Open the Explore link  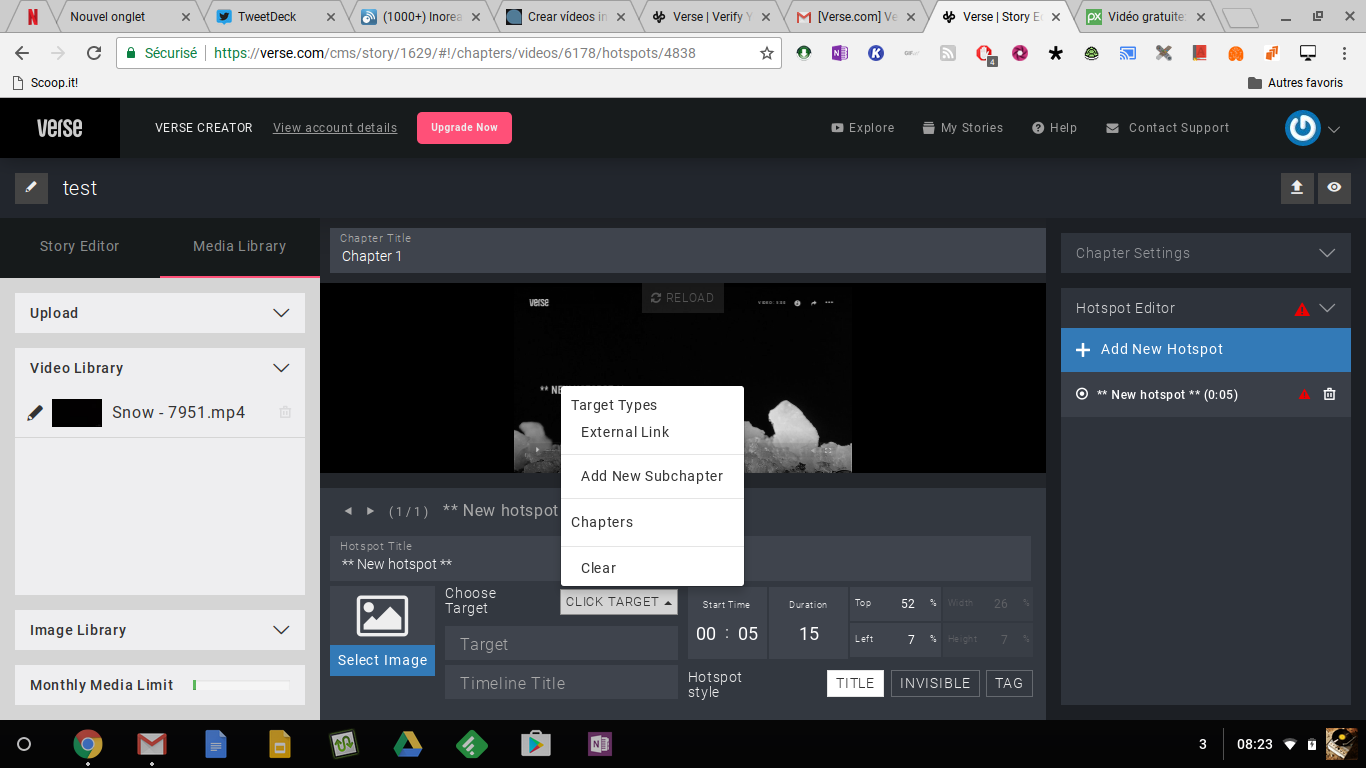[x=863, y=128]
